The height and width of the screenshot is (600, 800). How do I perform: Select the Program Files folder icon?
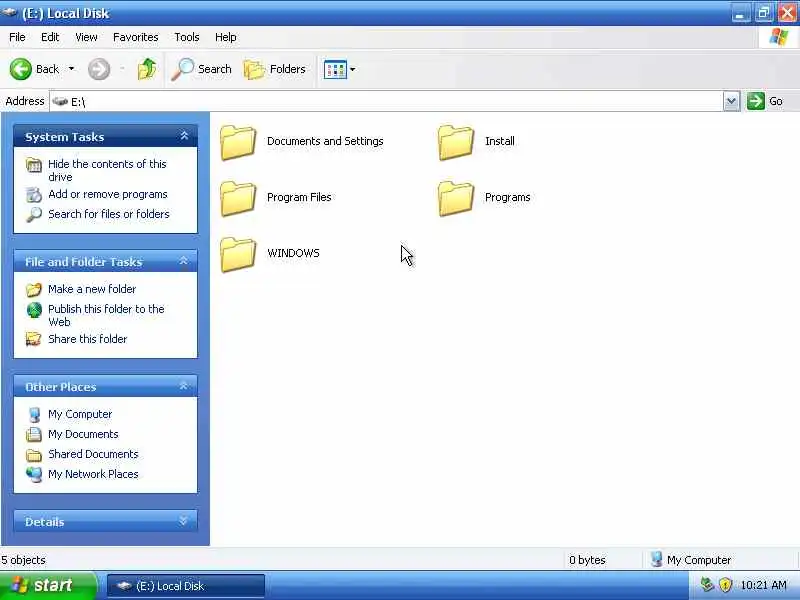click(238, 198)
